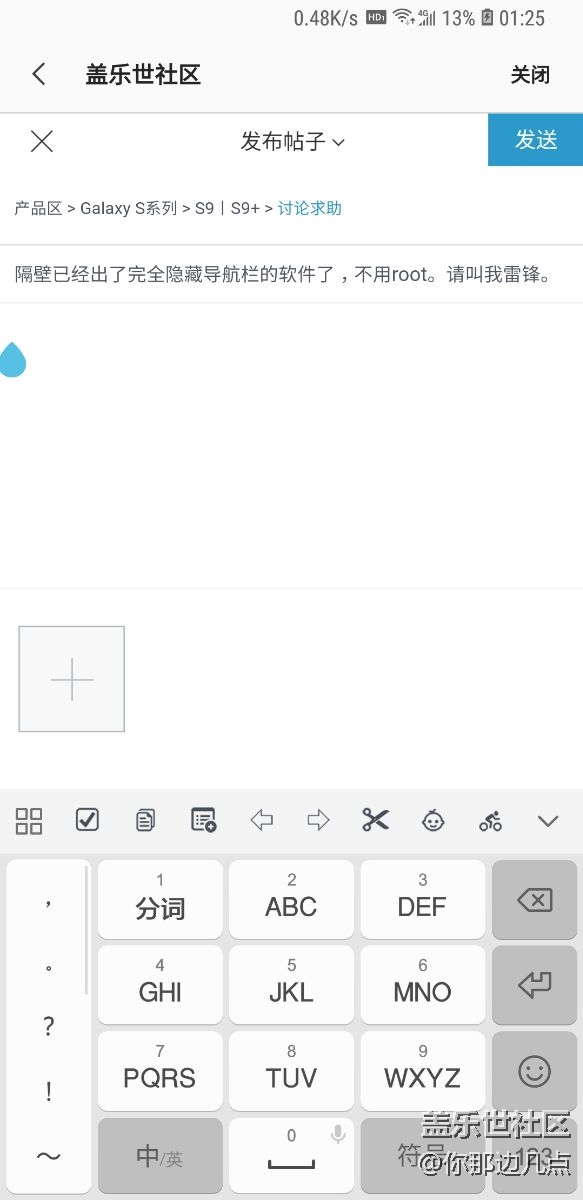This screenshot has width=583, height=1200.
Task: Open the baby face emoticon panel
Action: coord(433,821)
